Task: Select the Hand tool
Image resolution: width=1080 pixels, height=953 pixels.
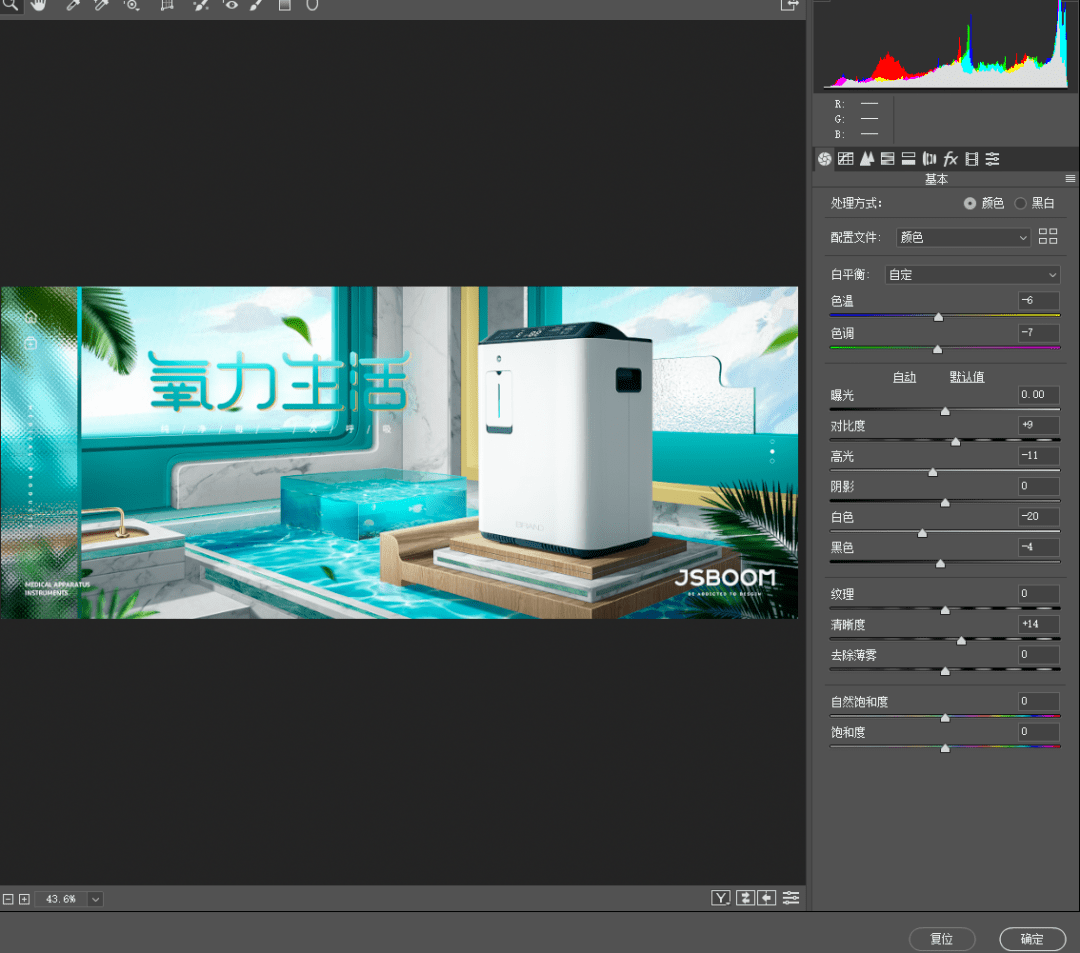Action: click(x=38, y=5)
